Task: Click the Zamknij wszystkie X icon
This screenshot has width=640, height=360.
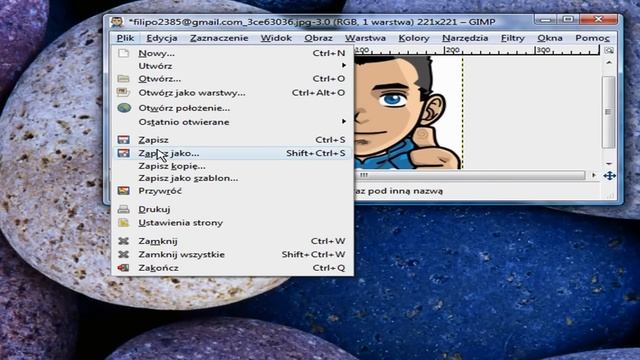Action: [x=123, y=254]
